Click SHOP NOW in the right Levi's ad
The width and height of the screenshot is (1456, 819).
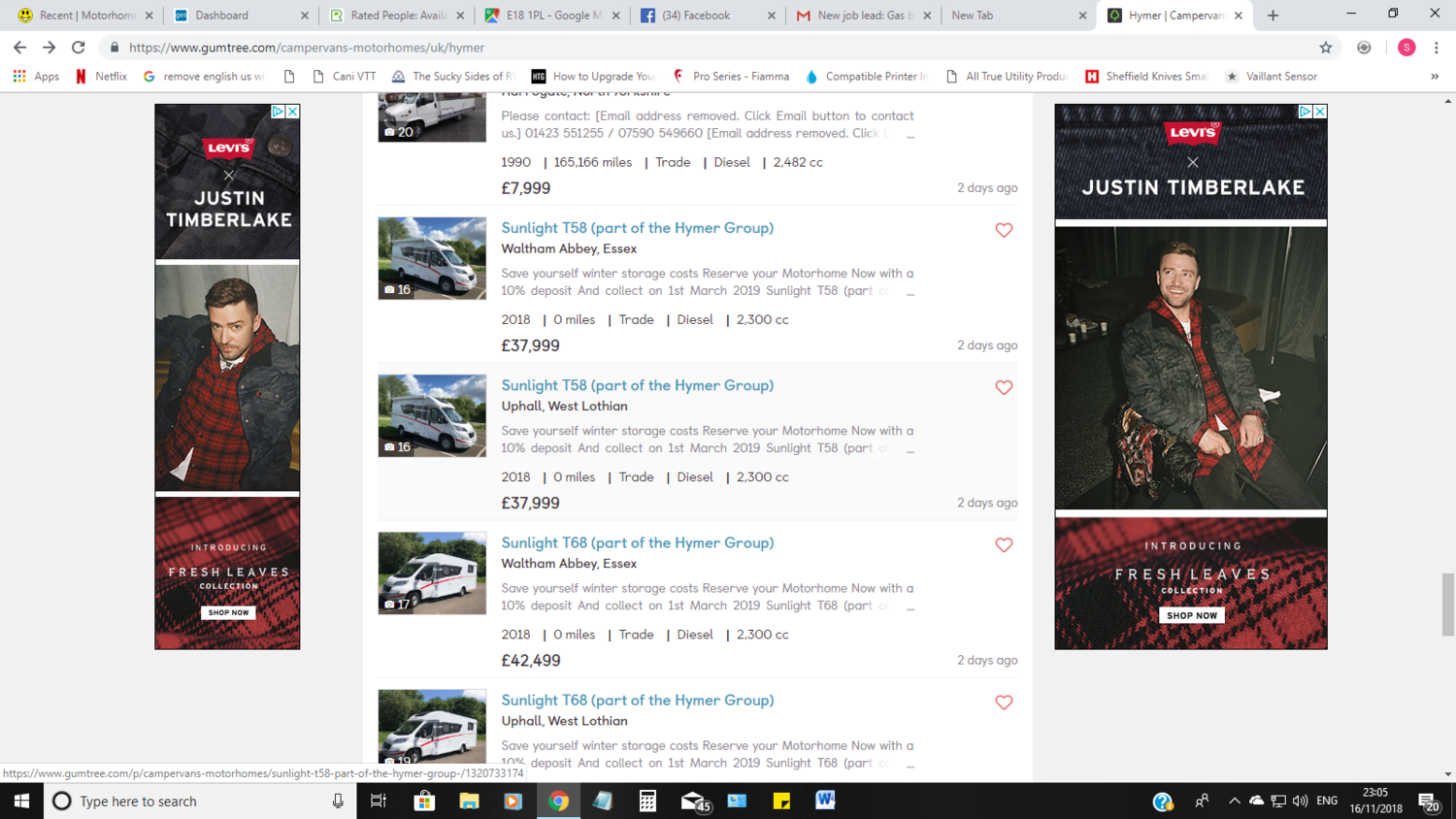(x=1192, y=615)
